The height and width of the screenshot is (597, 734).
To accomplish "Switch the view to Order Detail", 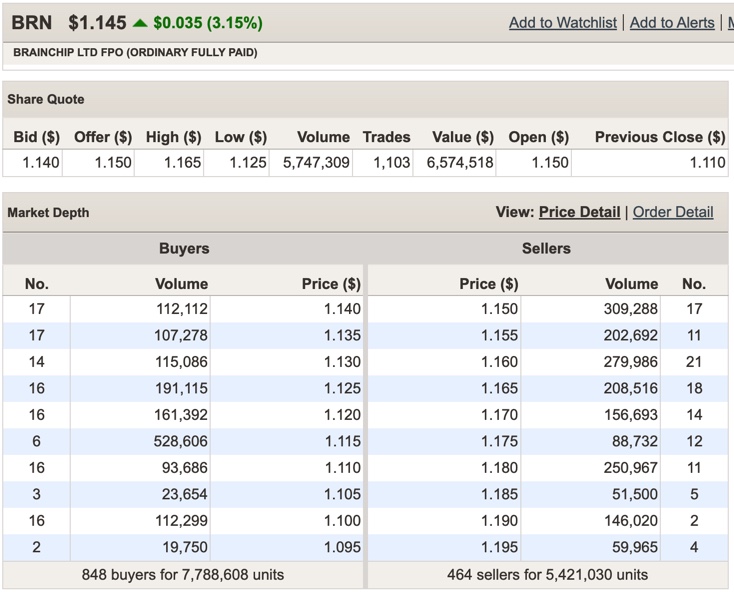I will coord(673,212).
